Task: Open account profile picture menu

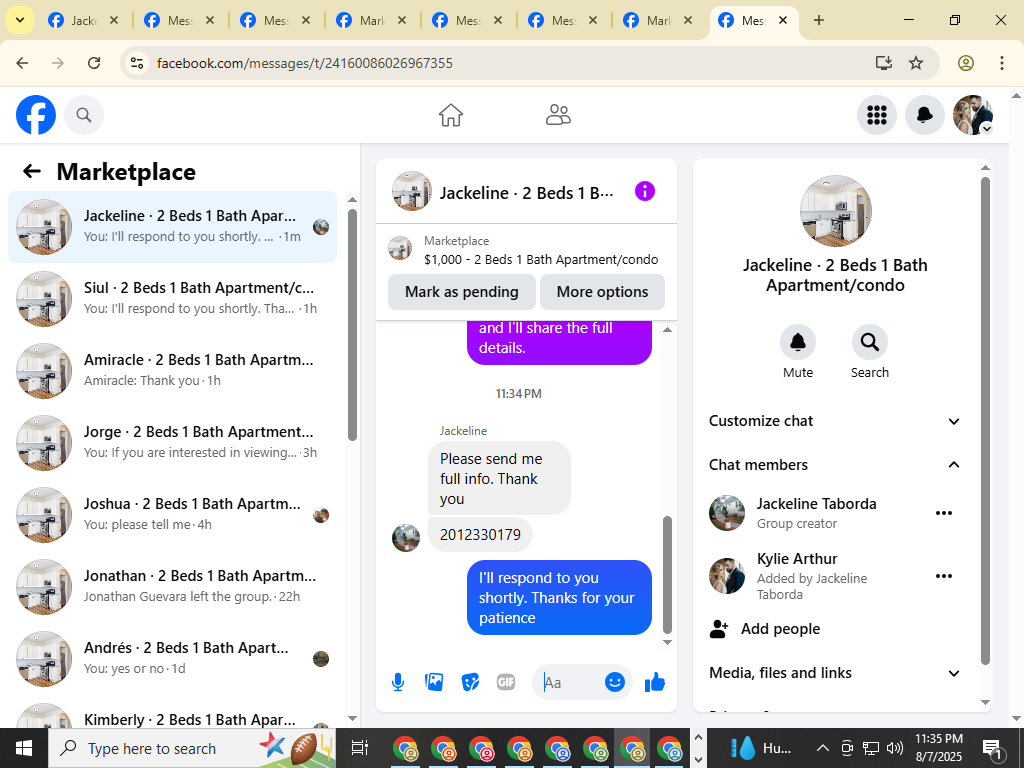Action: (973, 115)
